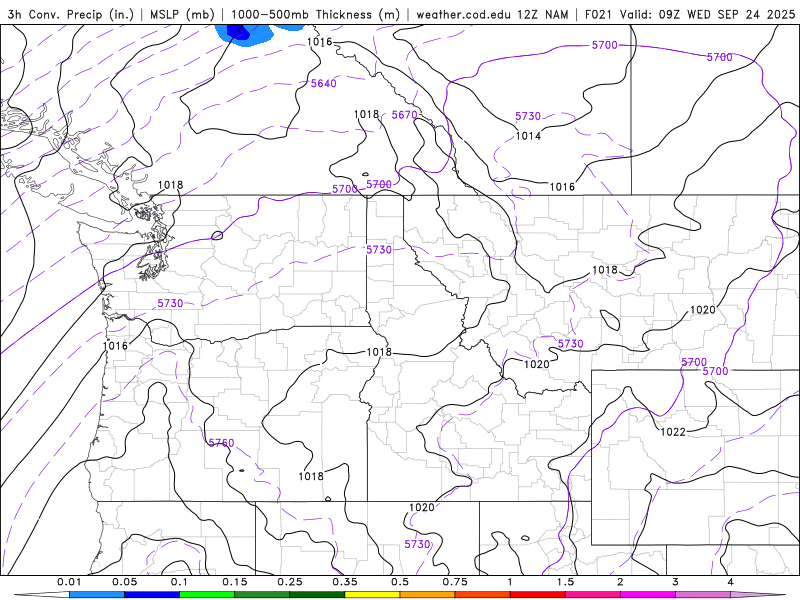800x600 pixels.
Task: Click the legend value '0.35'
Action: coord(345,582)
